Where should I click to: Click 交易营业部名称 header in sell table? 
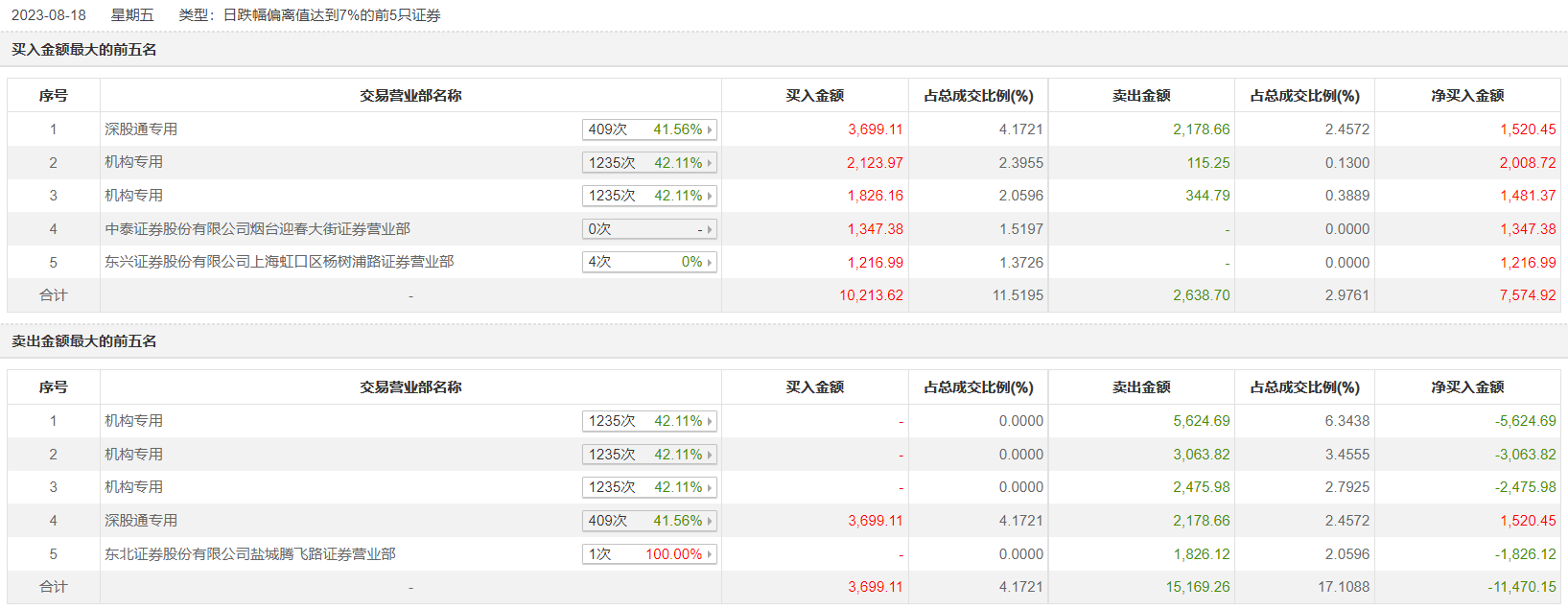410,387
